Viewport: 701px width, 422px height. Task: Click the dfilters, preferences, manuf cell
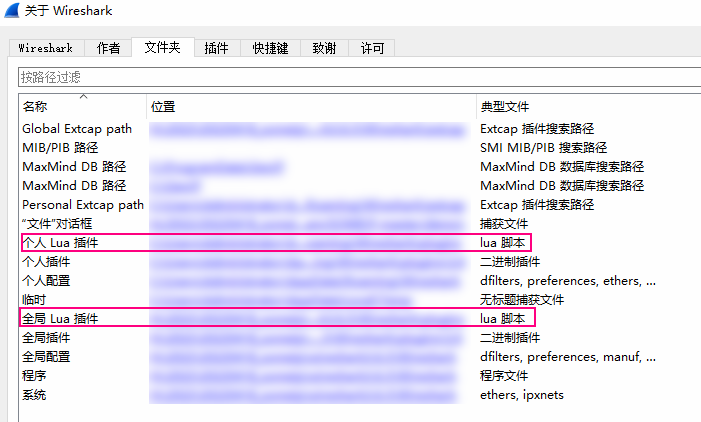(x=568, y=357)
